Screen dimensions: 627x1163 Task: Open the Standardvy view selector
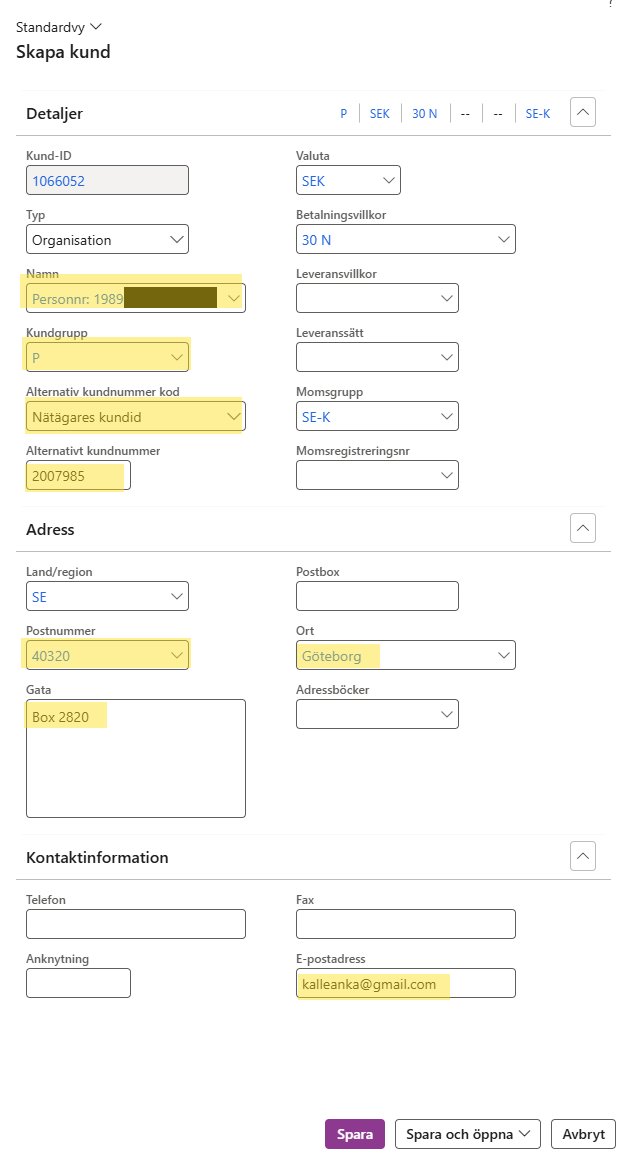tap(59, 27)
